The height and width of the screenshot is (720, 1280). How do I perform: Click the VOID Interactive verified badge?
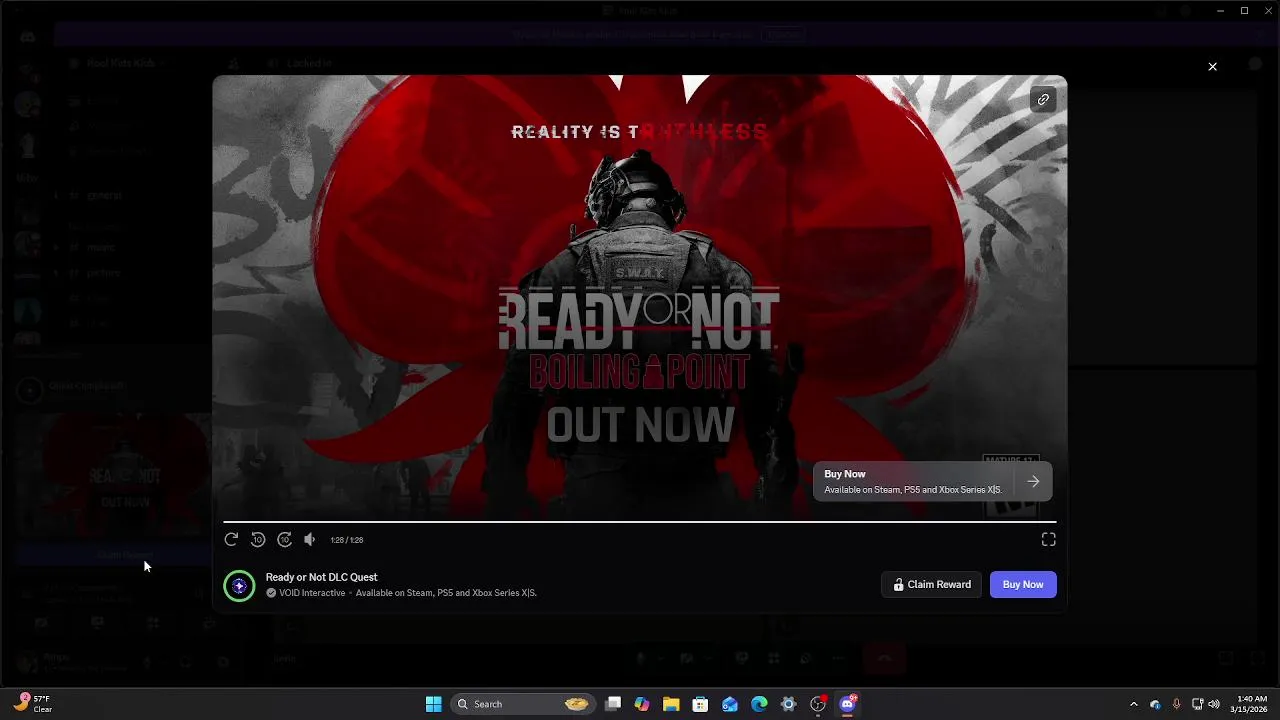[271, 593]
